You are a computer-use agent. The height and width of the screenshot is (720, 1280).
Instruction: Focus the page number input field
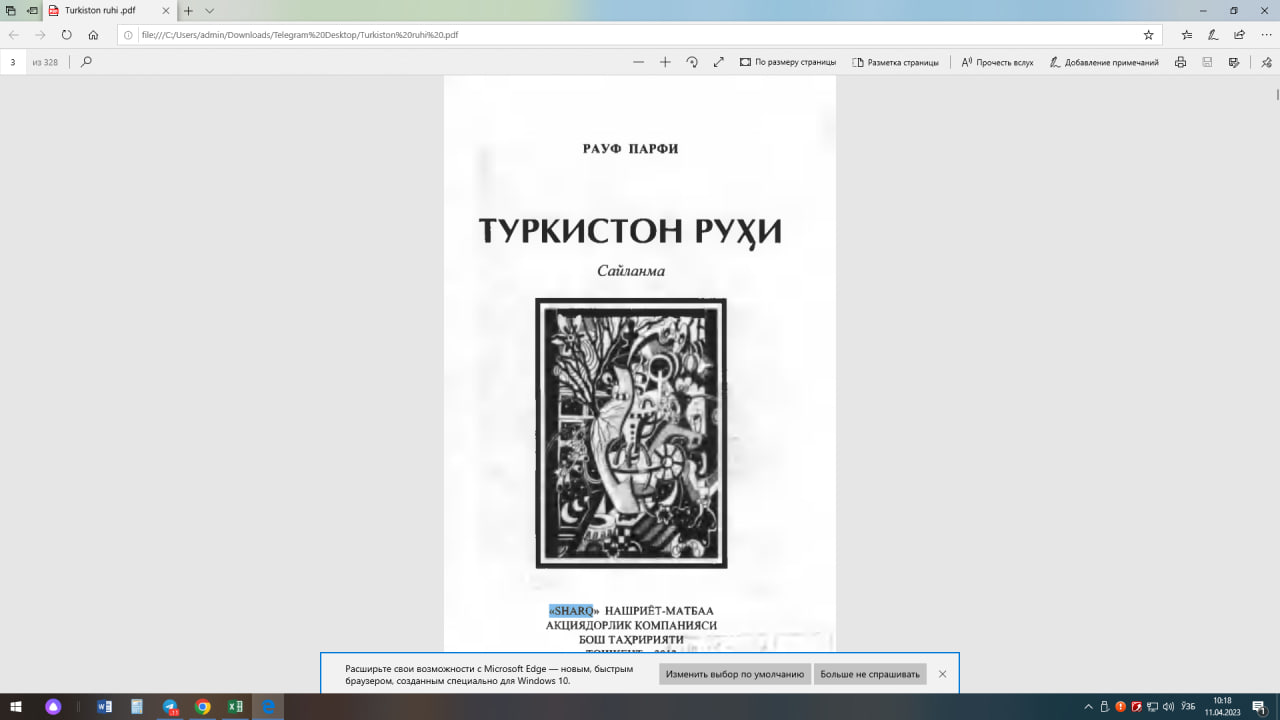point(13,62)
